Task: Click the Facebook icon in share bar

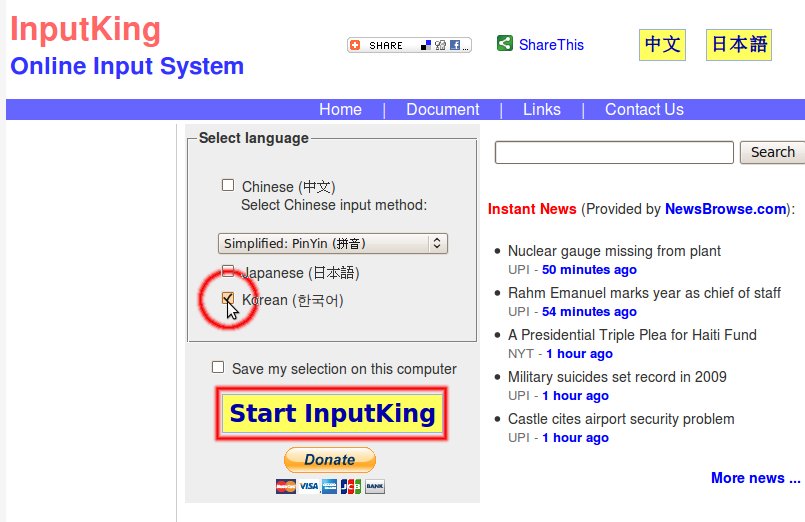Action: [x=455, y=45]
